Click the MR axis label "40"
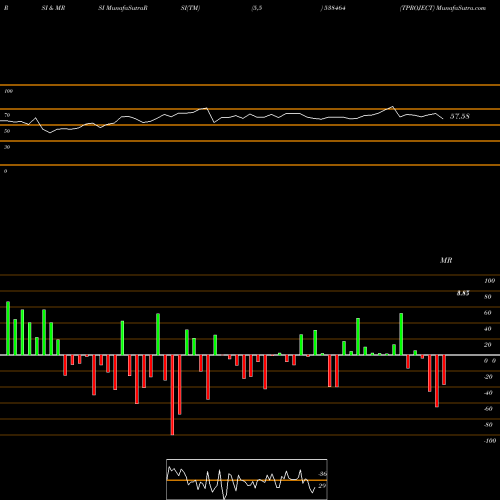Image resolution: width=500 pixels, height=500 pixels. pyautogui.click(x=488, y=329)
